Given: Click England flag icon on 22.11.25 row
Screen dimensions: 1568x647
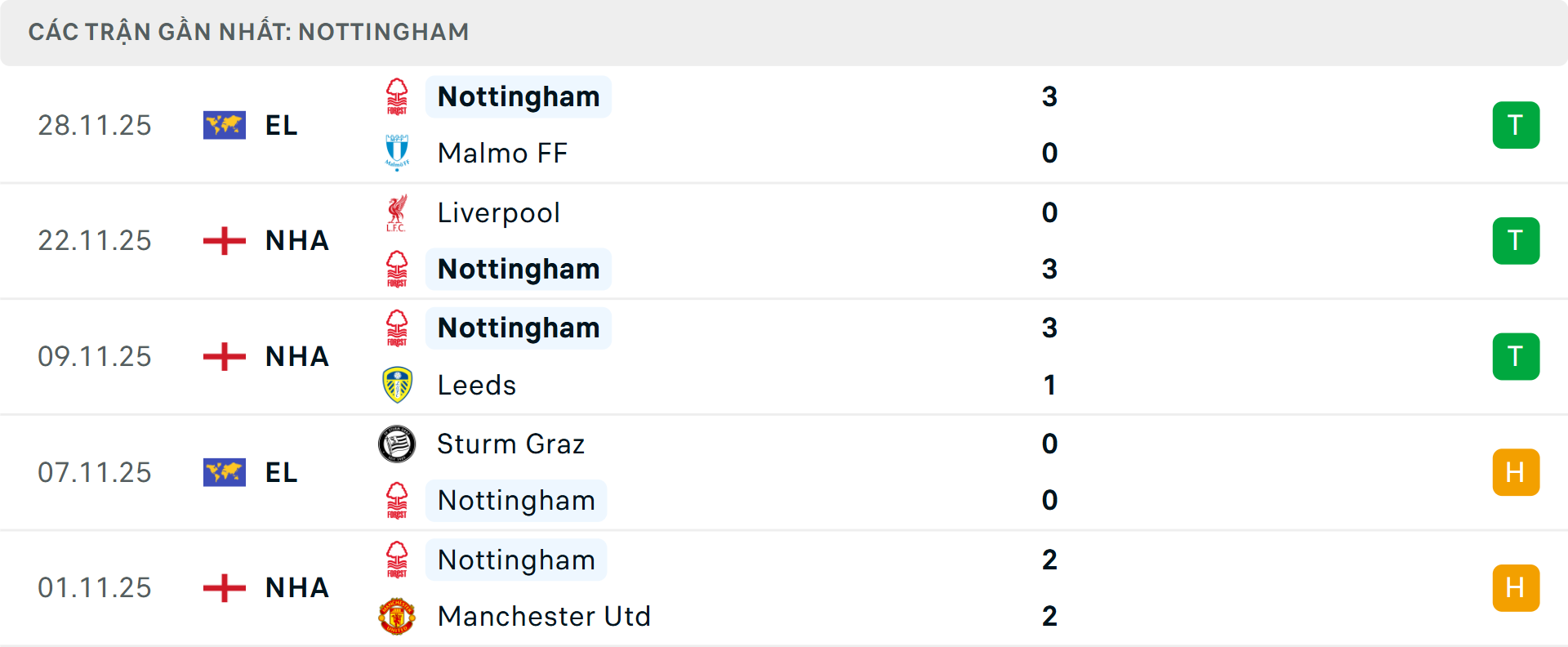Looking at the screenshot, I should coord(225,241).
